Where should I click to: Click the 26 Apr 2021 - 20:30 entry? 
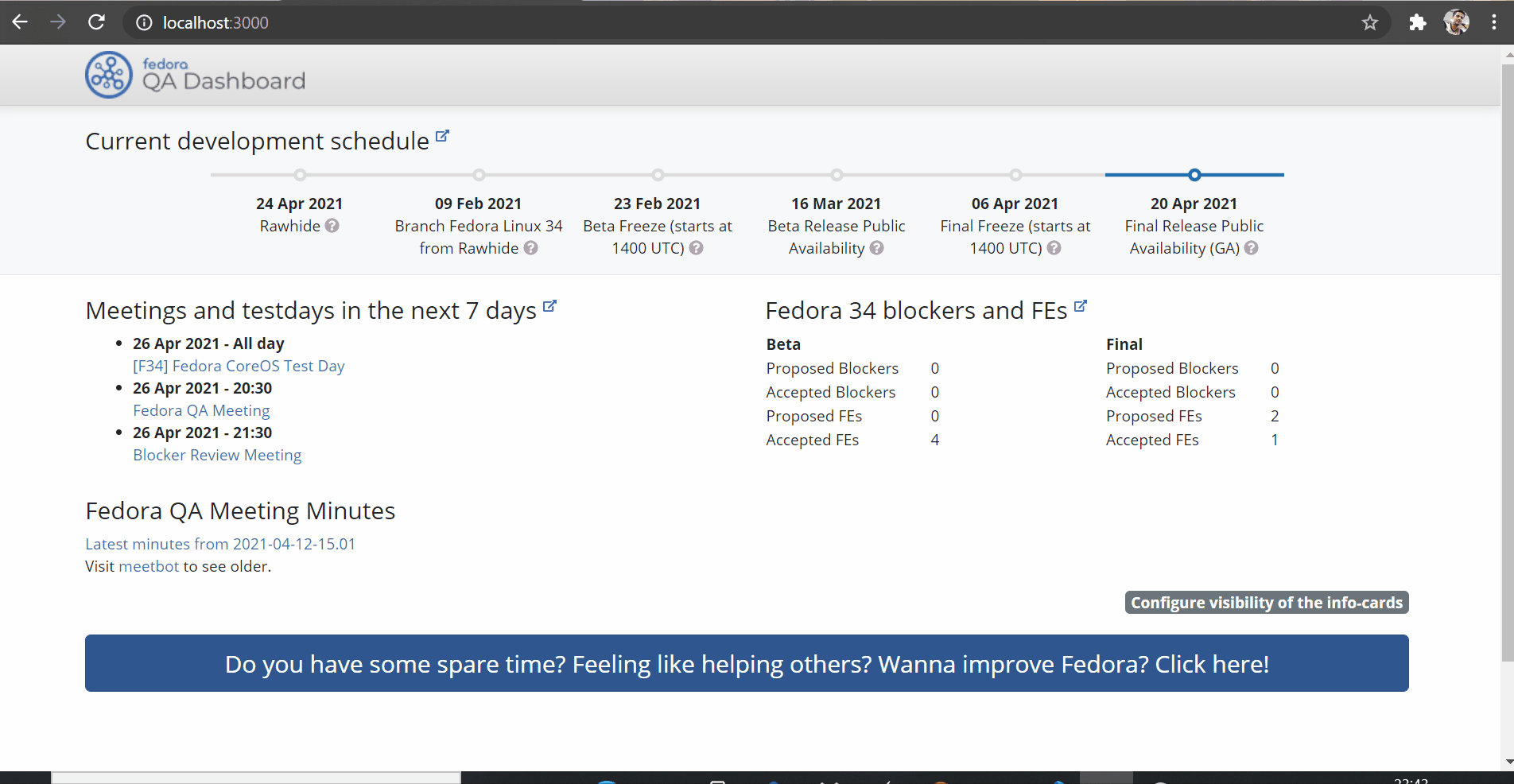tap(202, 388)
